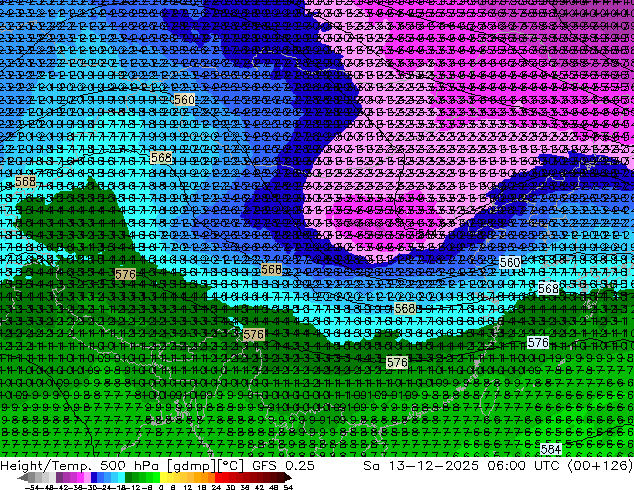634x490 pixels.
Task: Click the dark blue swatch in the colorbar
Action: 94,477
